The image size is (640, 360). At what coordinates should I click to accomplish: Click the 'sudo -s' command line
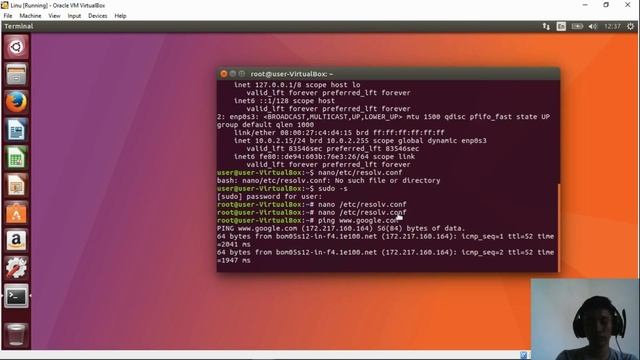pyautogui.click(x=282, y=189)
